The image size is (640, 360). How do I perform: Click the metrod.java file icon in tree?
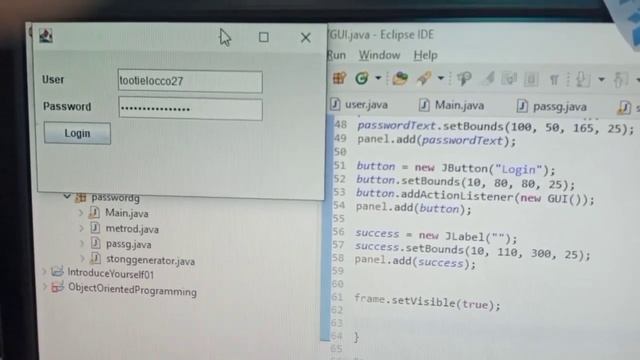(x=95, y=228)
